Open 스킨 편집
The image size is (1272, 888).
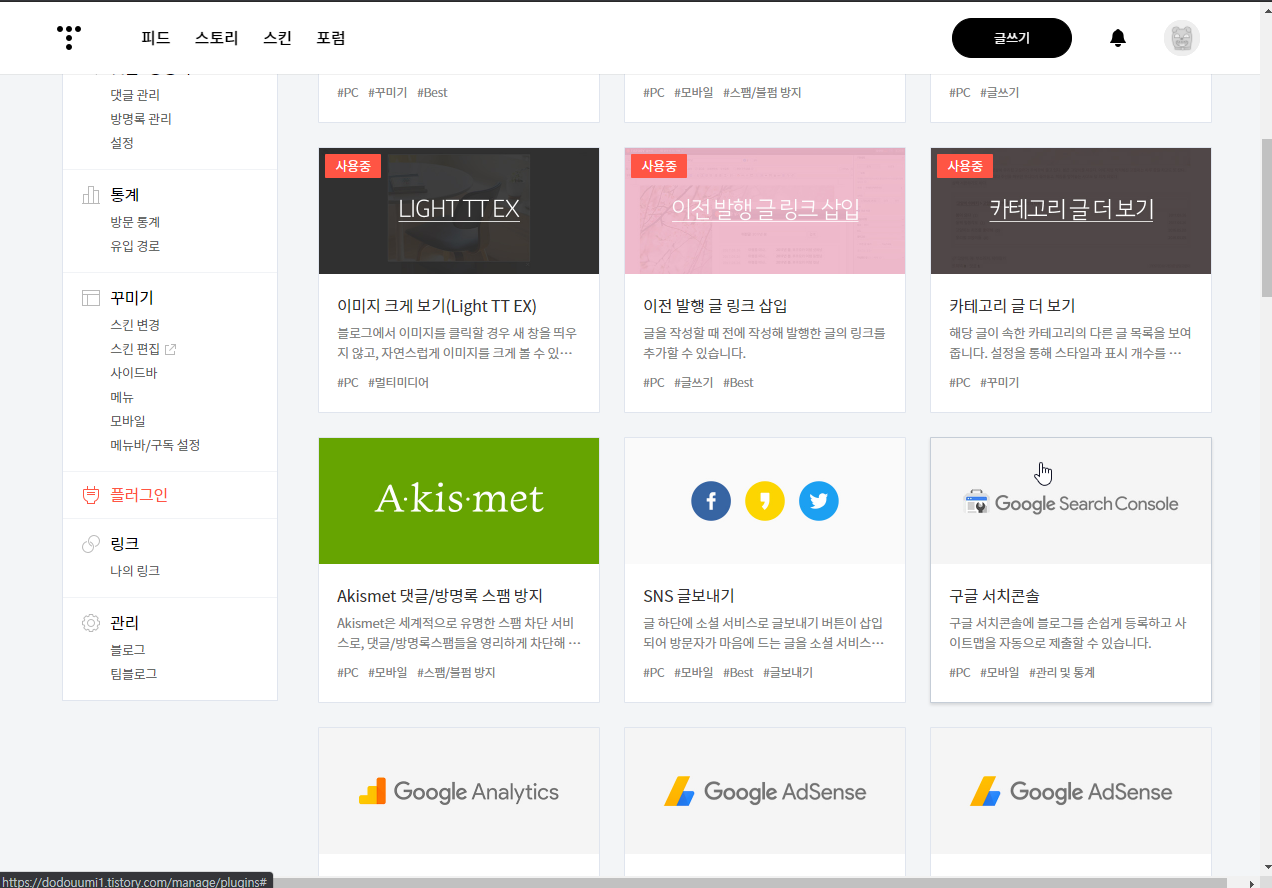coord(135,349)
